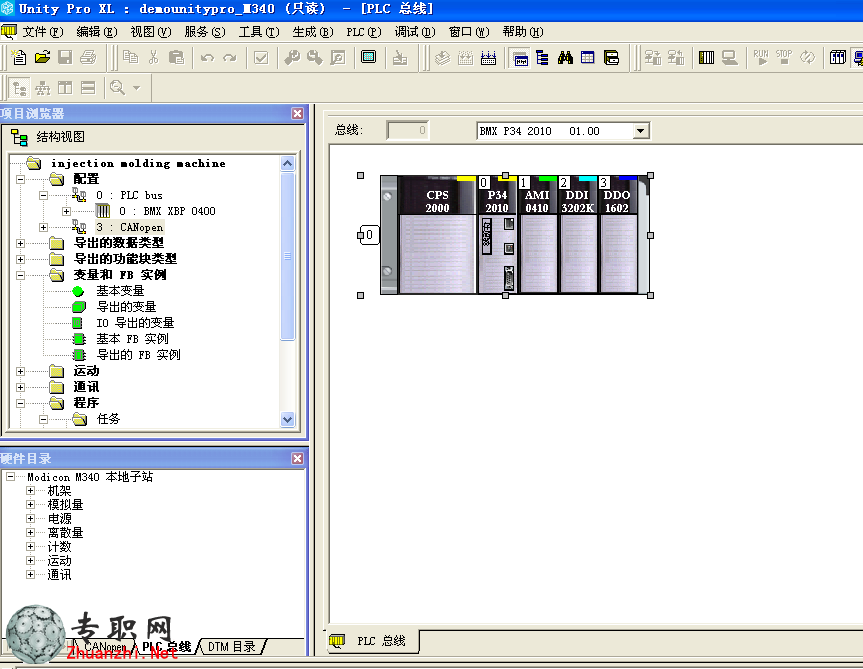
Task: Open the 工具(T) menu
Action: click(259, 32)
